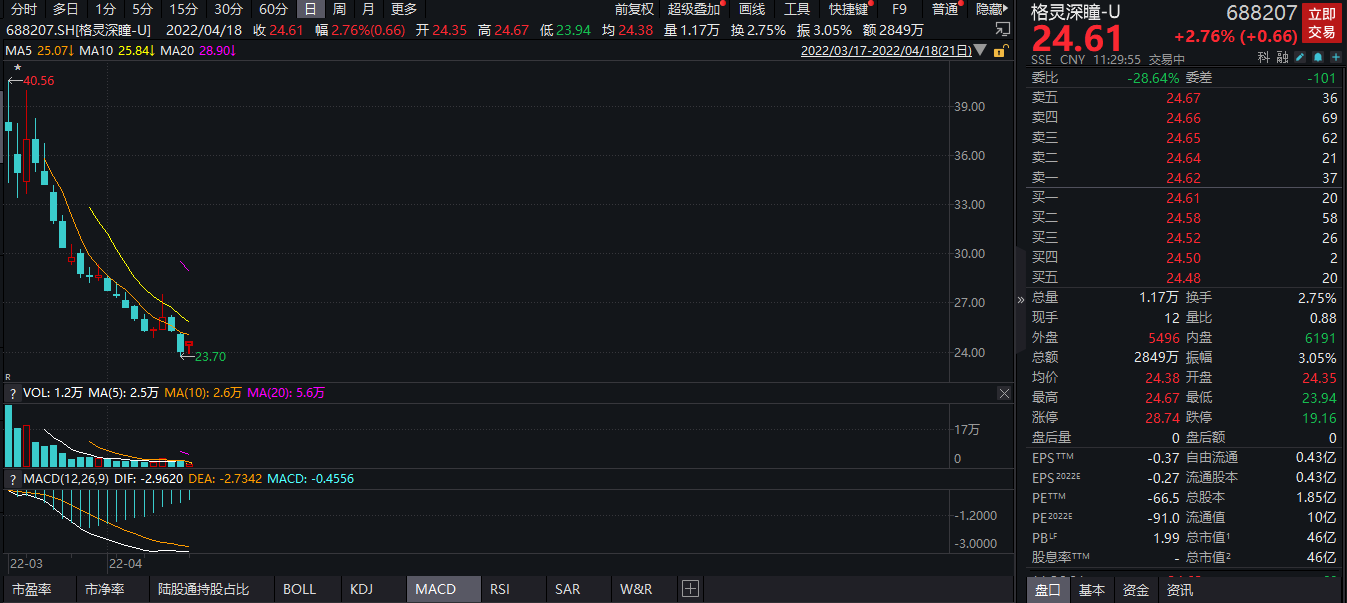Collapse the right quote panel with chevron
The height and width of the screenshot is (603, 1347).
[1020, 298]
